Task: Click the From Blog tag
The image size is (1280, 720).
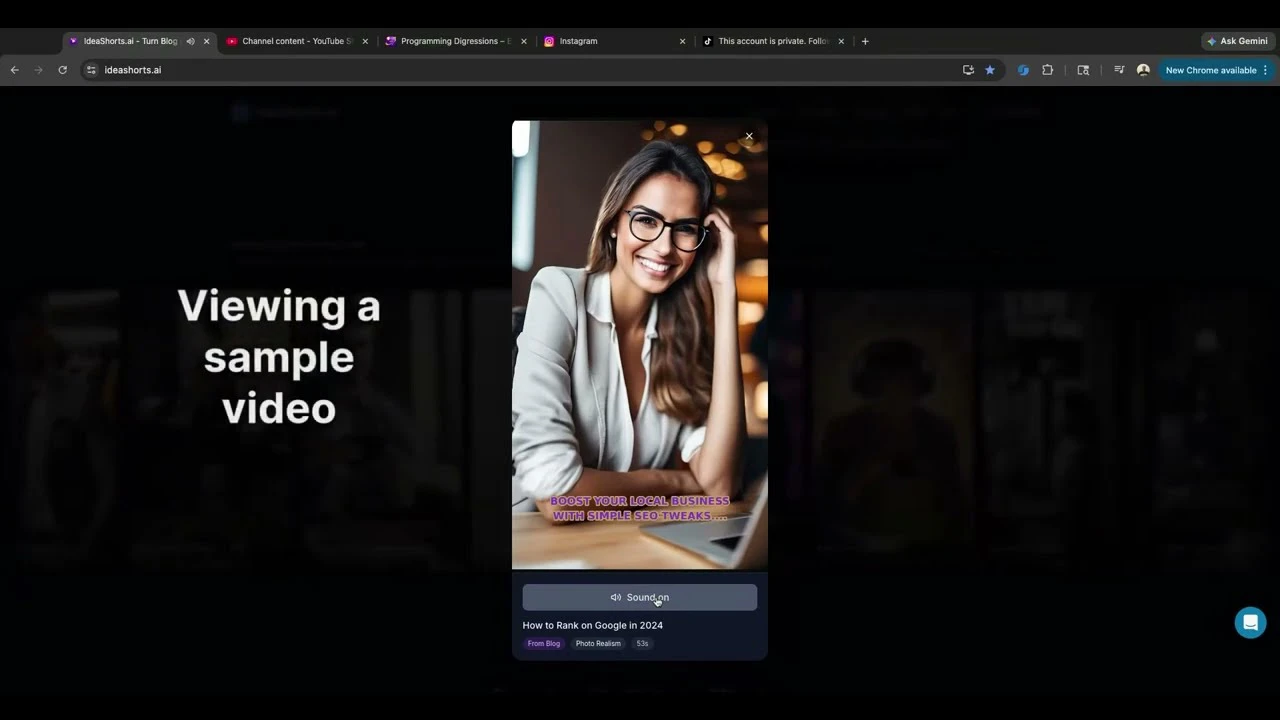Action: (544, 643)
